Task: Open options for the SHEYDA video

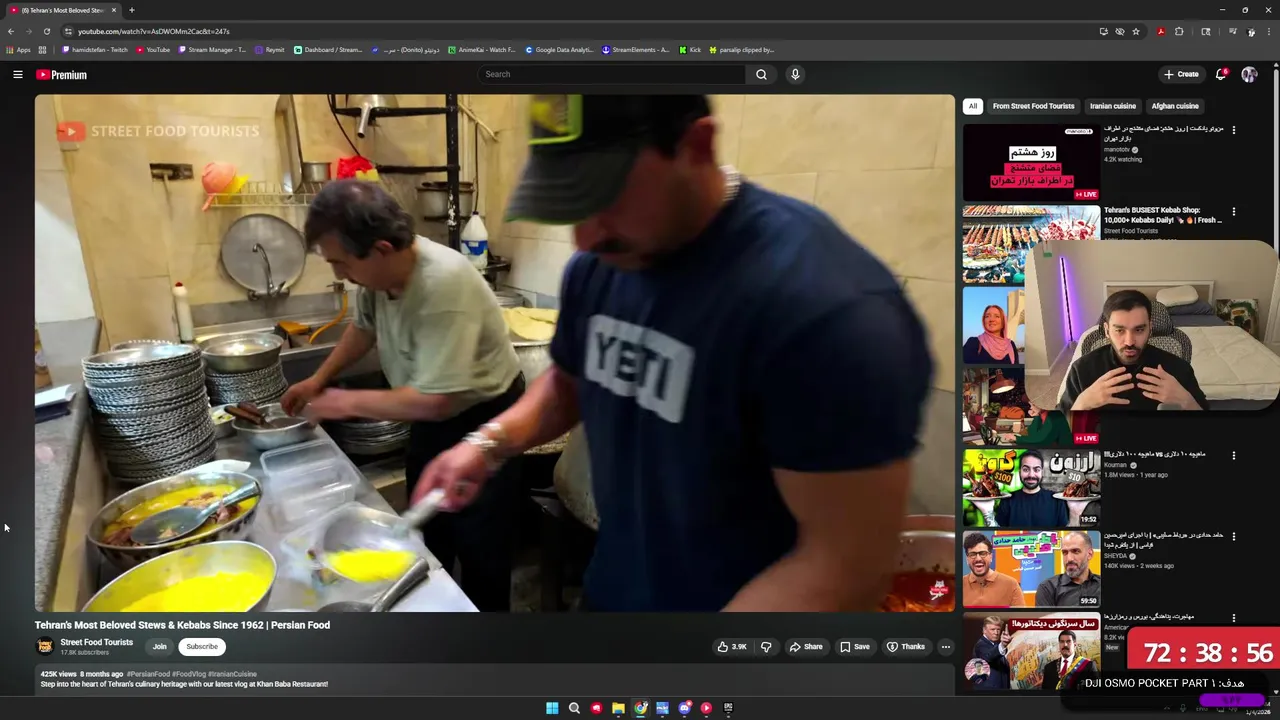Action: point(1233,537)
